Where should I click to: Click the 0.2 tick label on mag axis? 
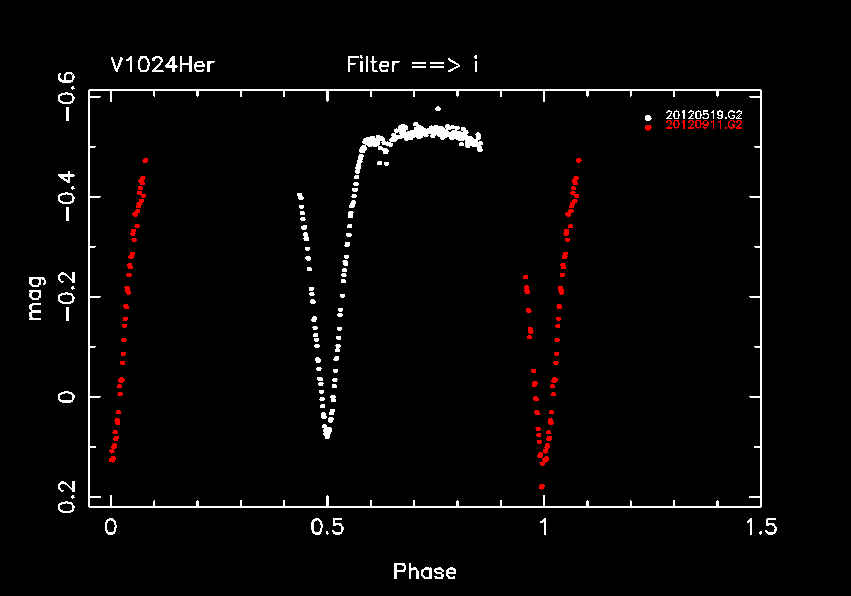tap(67, 496)
